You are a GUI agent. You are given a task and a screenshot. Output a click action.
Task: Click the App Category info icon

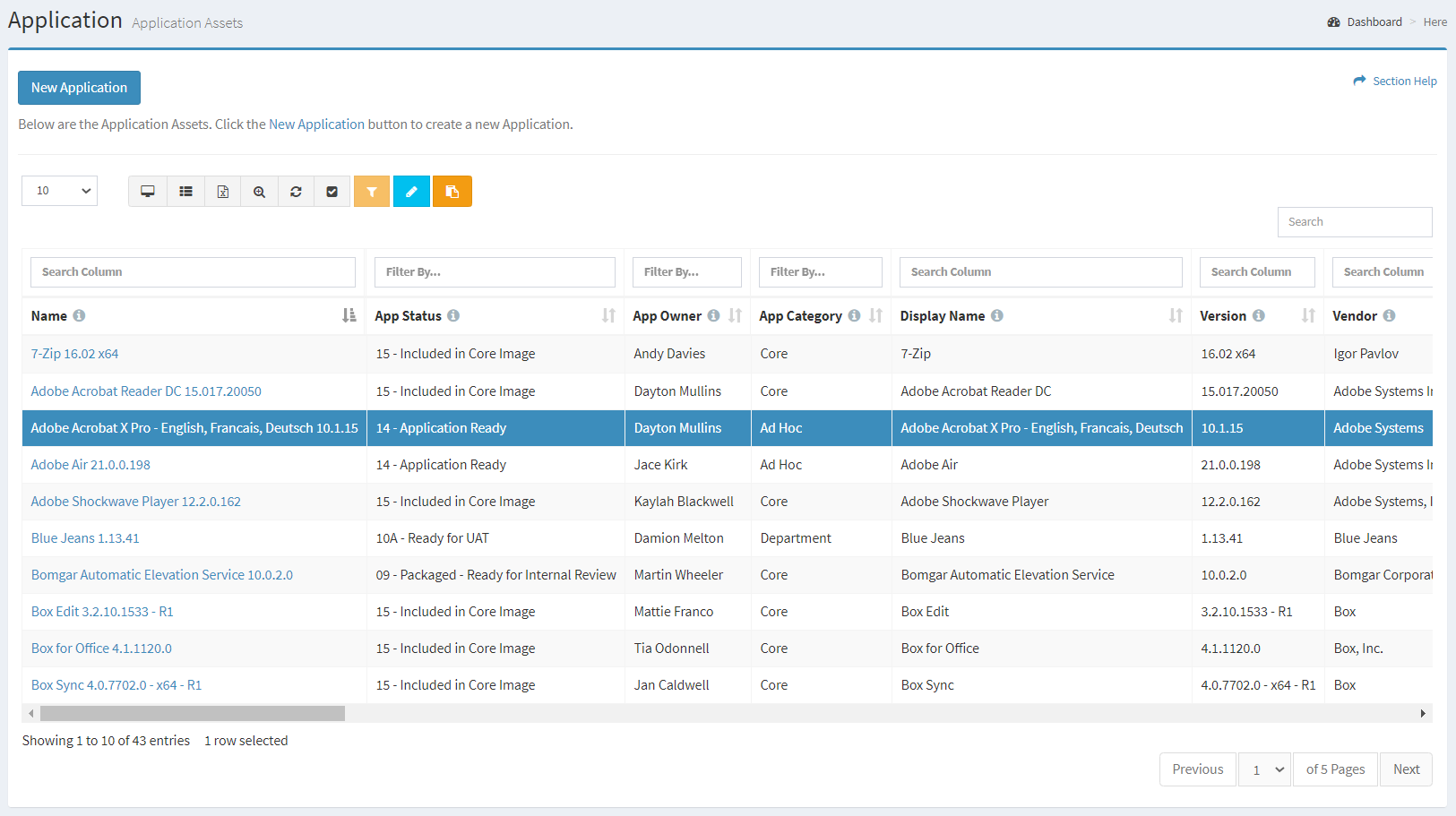854,315
